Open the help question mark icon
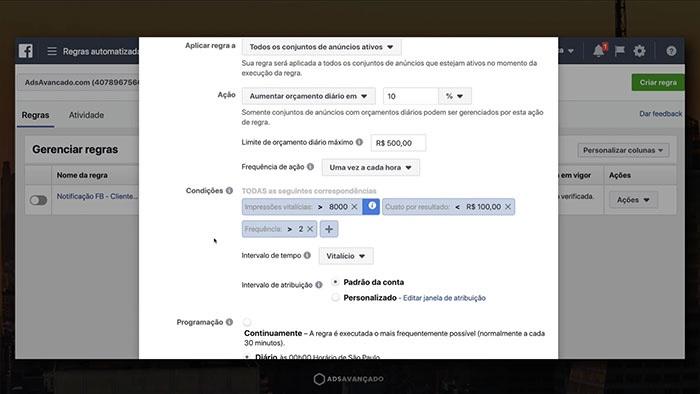700x394 pixels. [671, 51]
